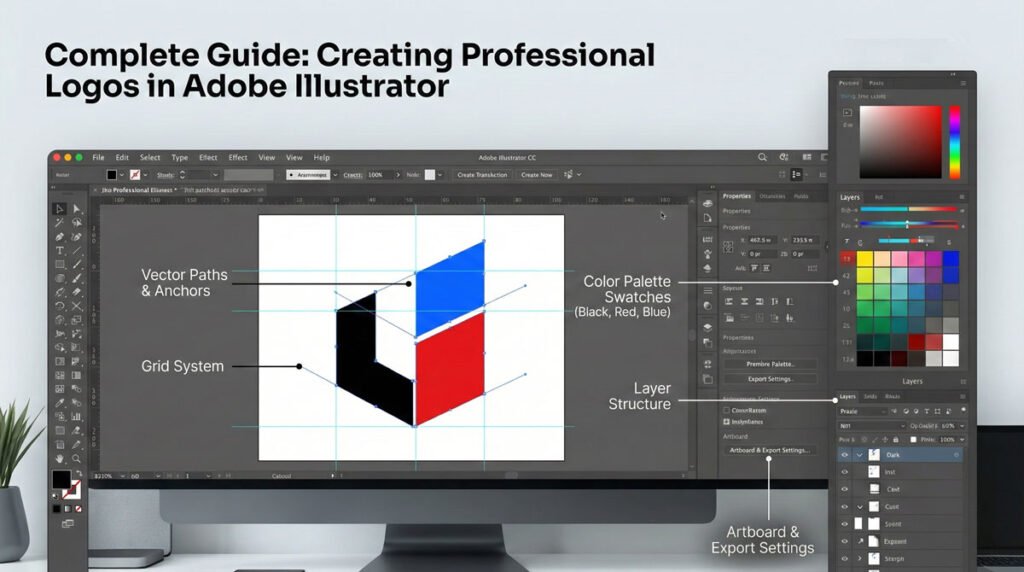Open the Effect menu
The image size is (1024, 572).
(208, 158)
